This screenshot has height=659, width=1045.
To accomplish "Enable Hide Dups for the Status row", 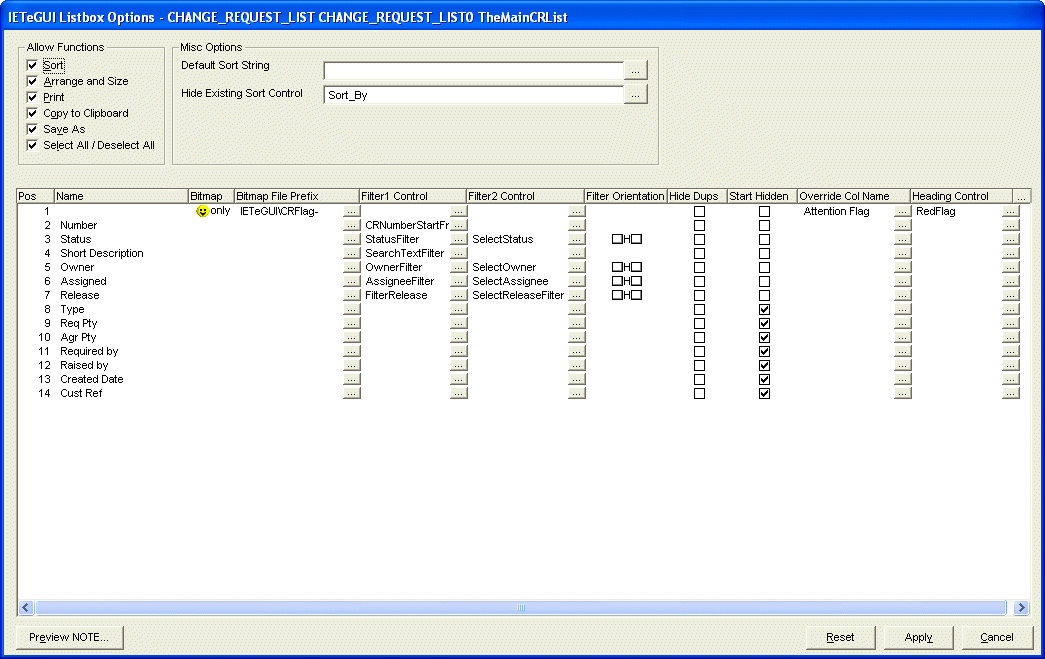I will 699,240.
